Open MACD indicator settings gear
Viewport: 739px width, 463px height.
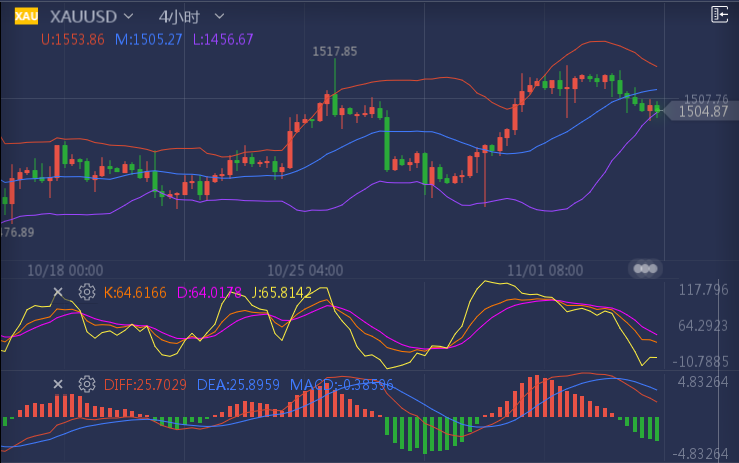pos(86,384)
